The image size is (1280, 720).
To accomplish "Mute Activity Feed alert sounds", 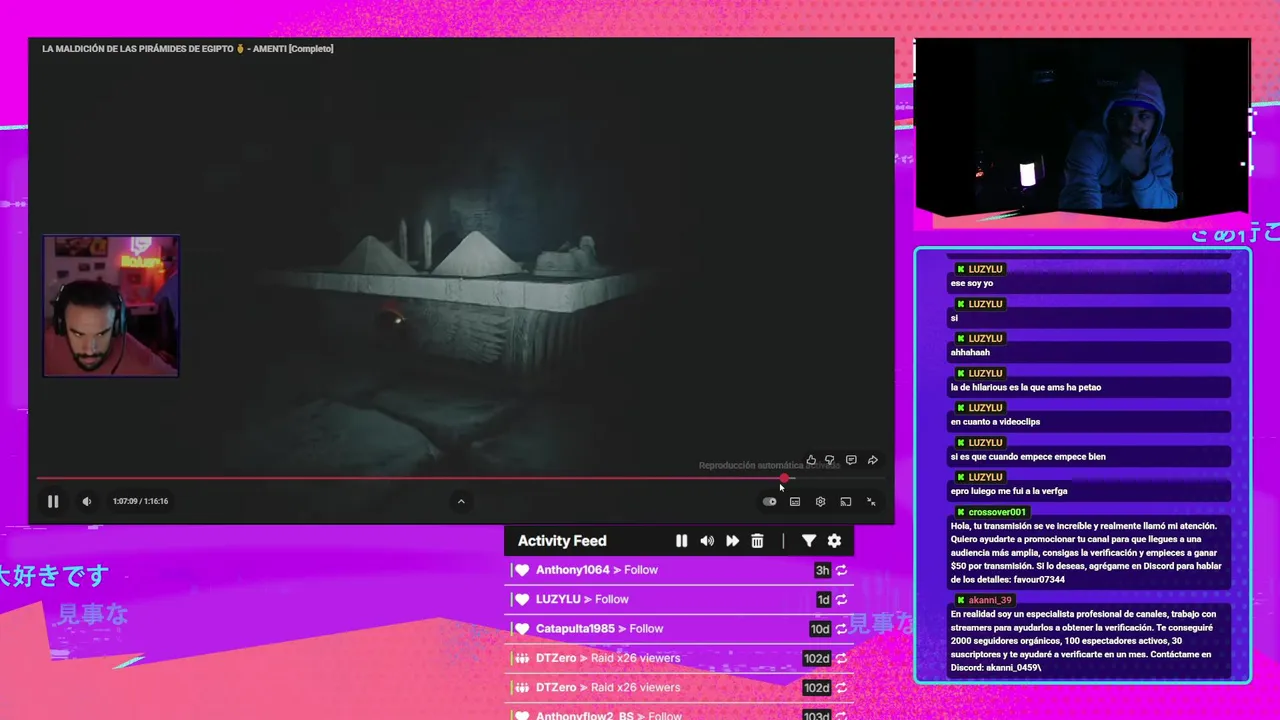I will [707, 541].
